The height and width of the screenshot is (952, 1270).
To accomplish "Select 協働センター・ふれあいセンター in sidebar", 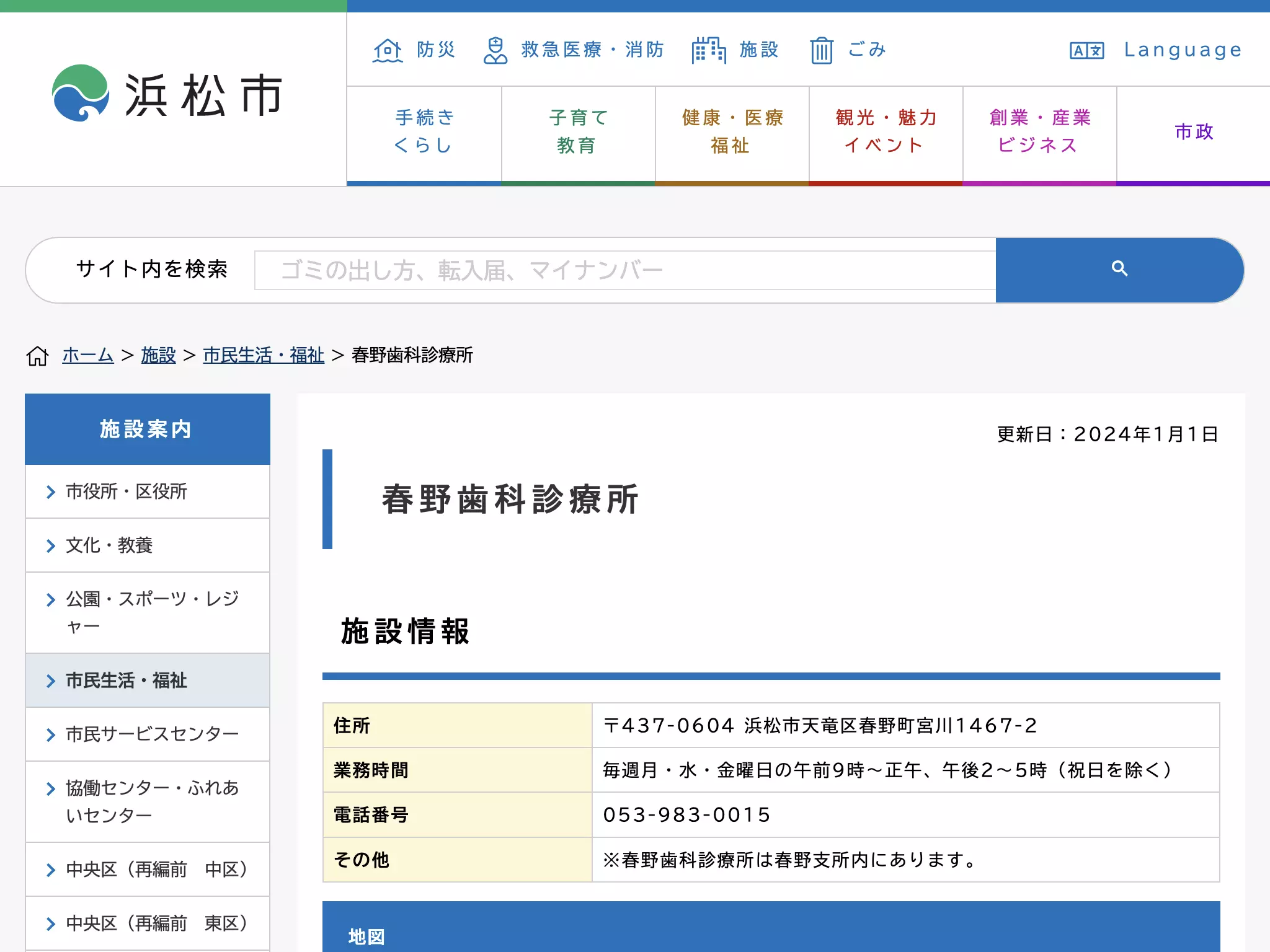I will point(148,801).
